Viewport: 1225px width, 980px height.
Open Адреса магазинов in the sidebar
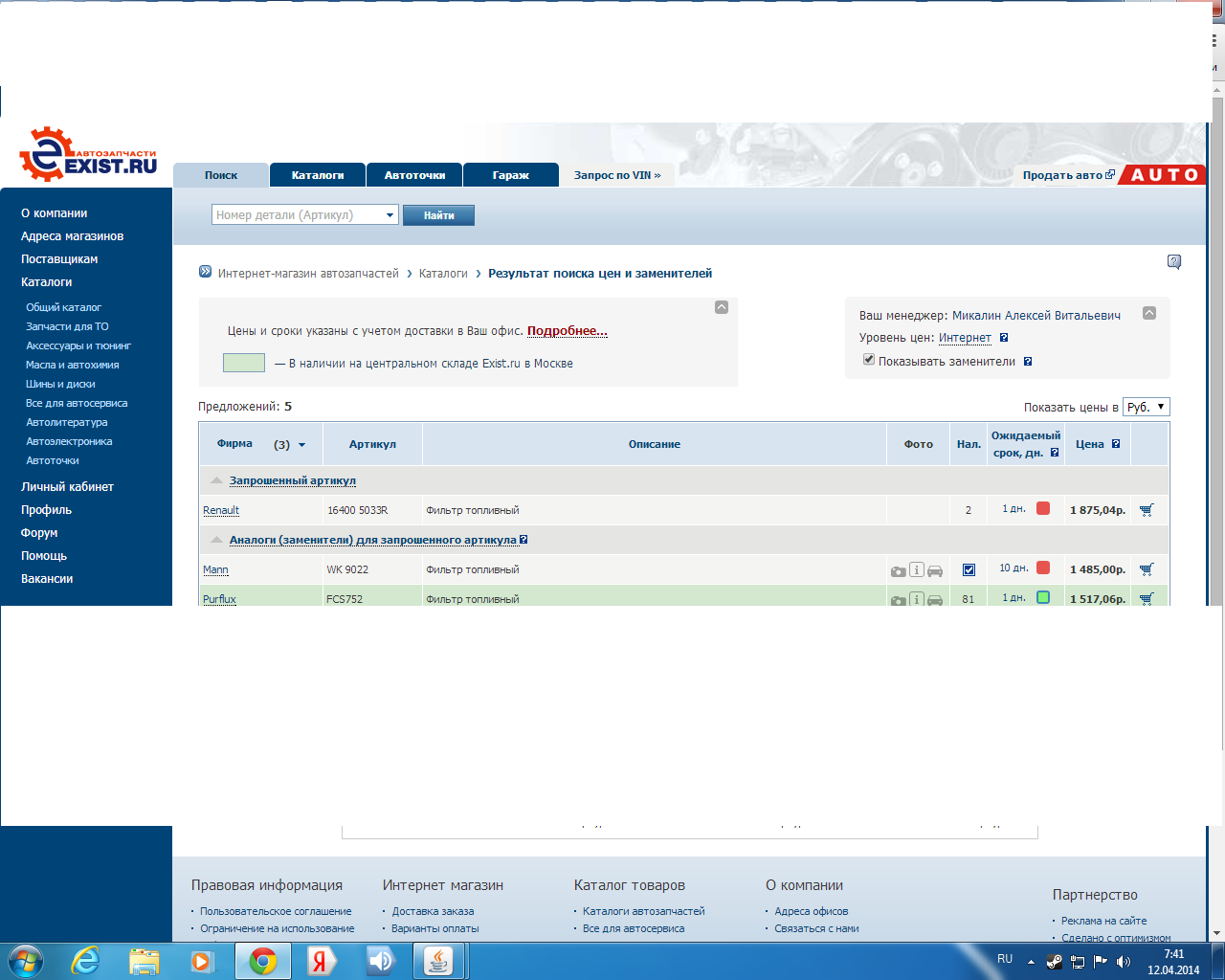(x=73, y=236)
